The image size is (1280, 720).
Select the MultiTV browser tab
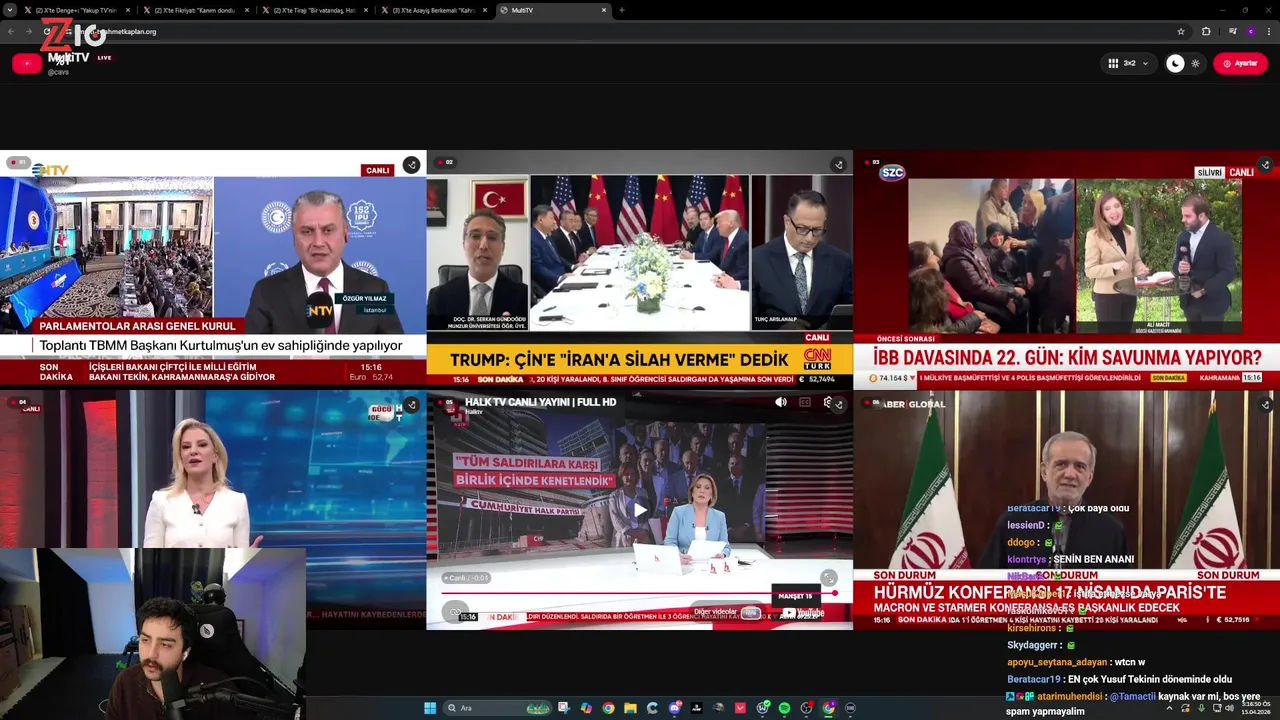pos(552,10)
